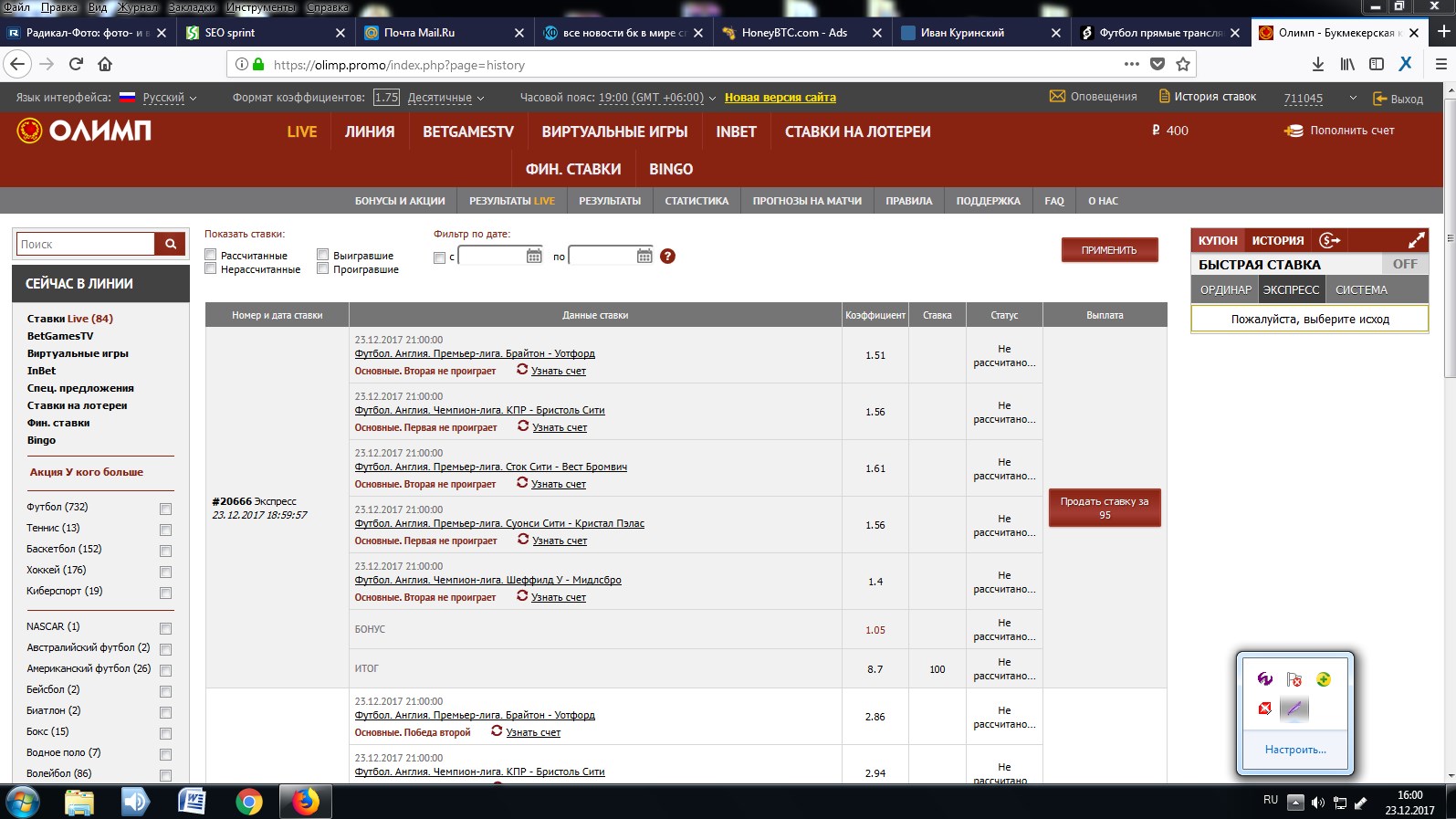Open the browser home page icon
This screenshot has height=819, width=1456.
click(105, 64)
